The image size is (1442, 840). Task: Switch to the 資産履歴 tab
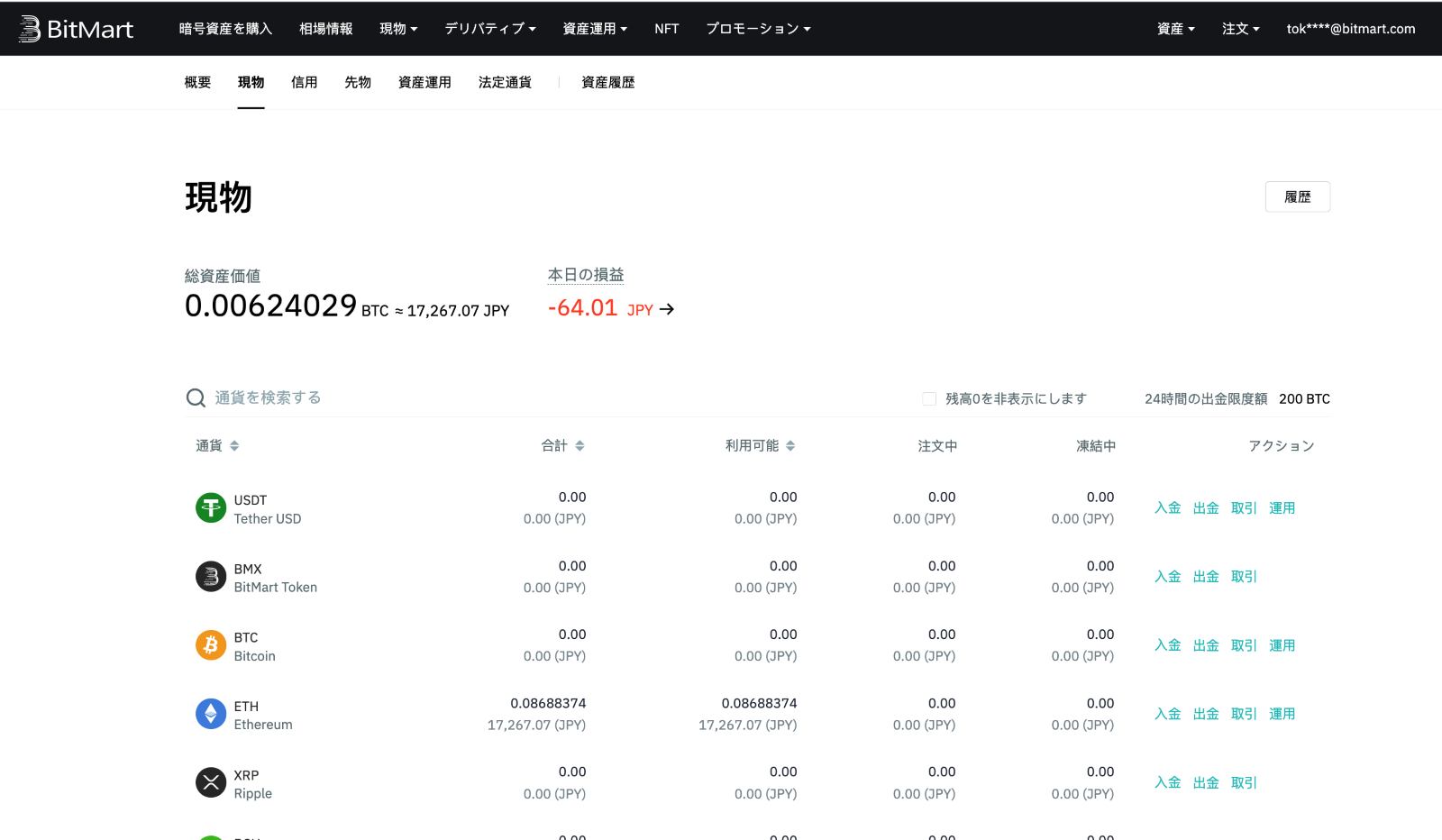(x=607, y=82)
